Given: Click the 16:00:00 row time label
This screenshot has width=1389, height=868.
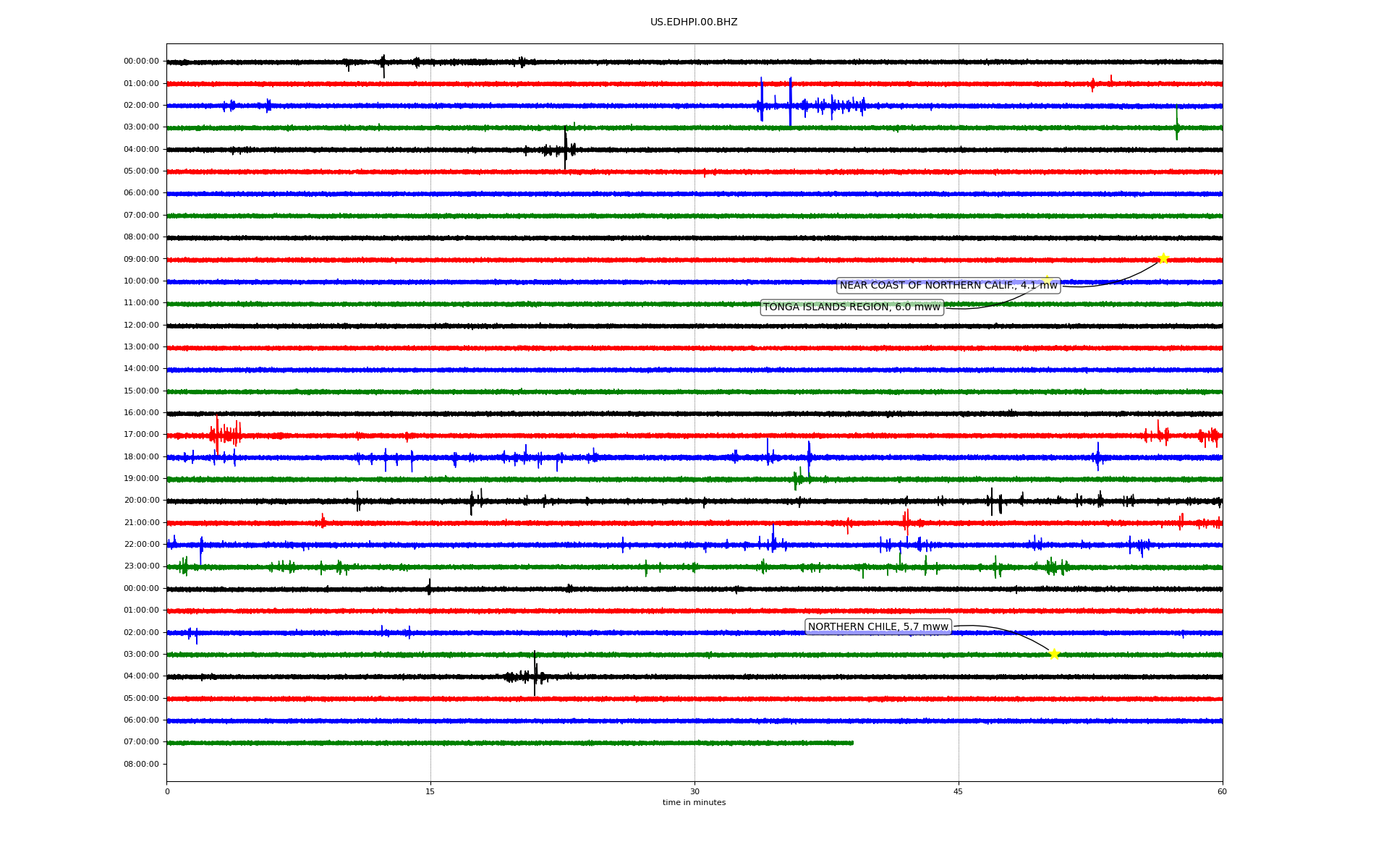Looking at the screenshot, I should (x=141, y=413).
